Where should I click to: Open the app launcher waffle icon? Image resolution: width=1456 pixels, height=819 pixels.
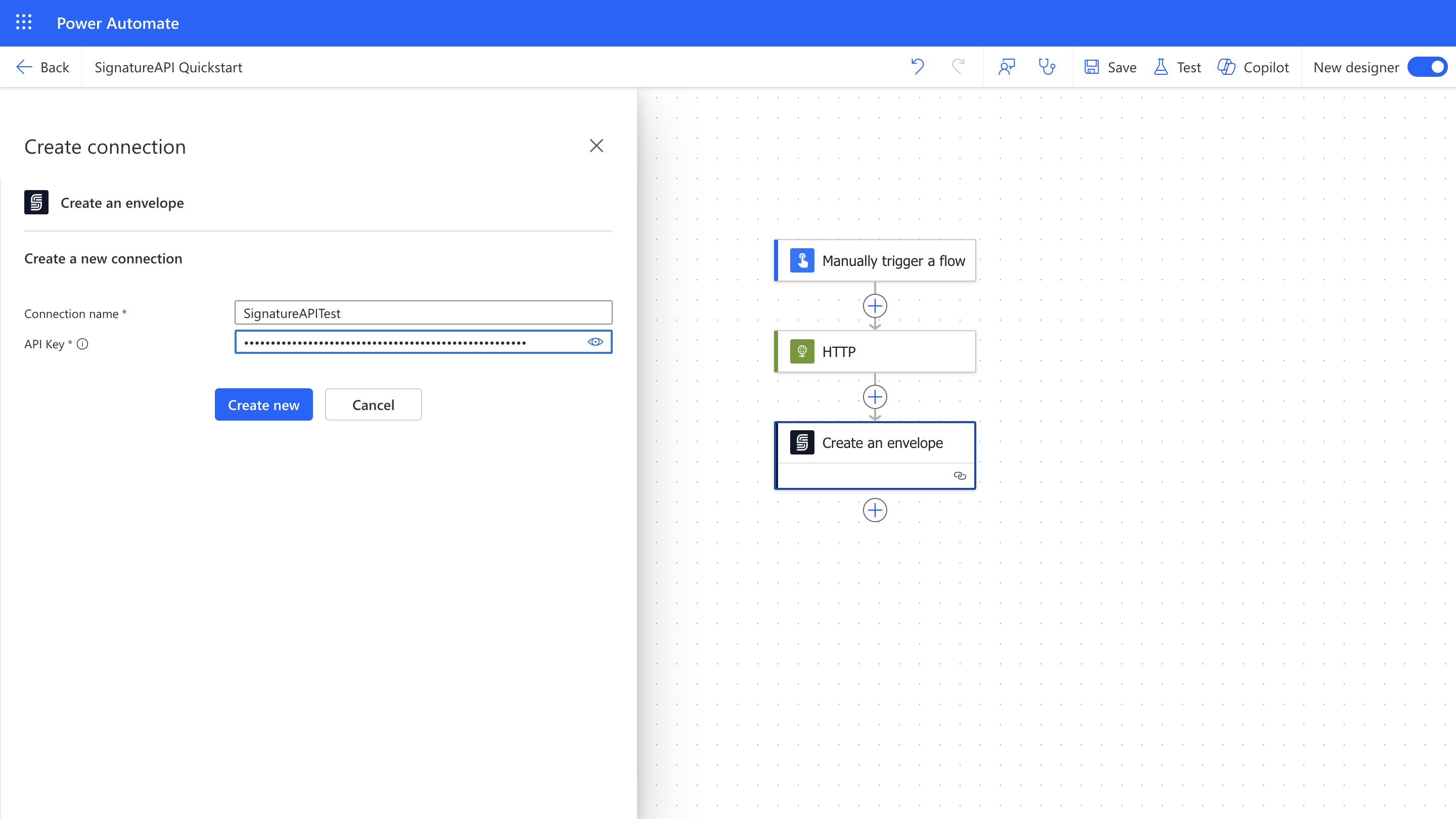click(x=23, y=23)
